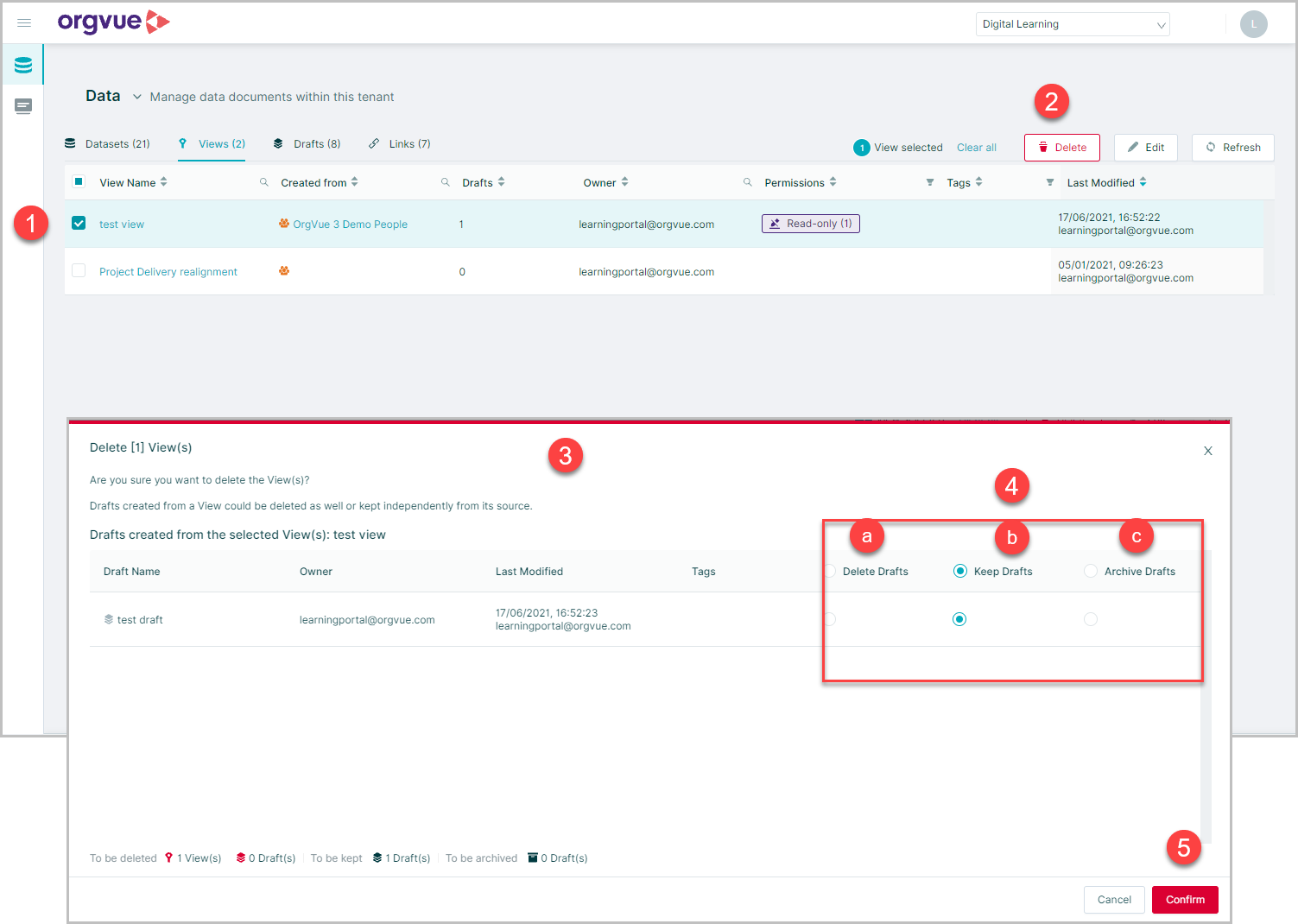1298x924 pixels.
Task: Switch to the Datasets (21) tab
Action: click(107, 144)
